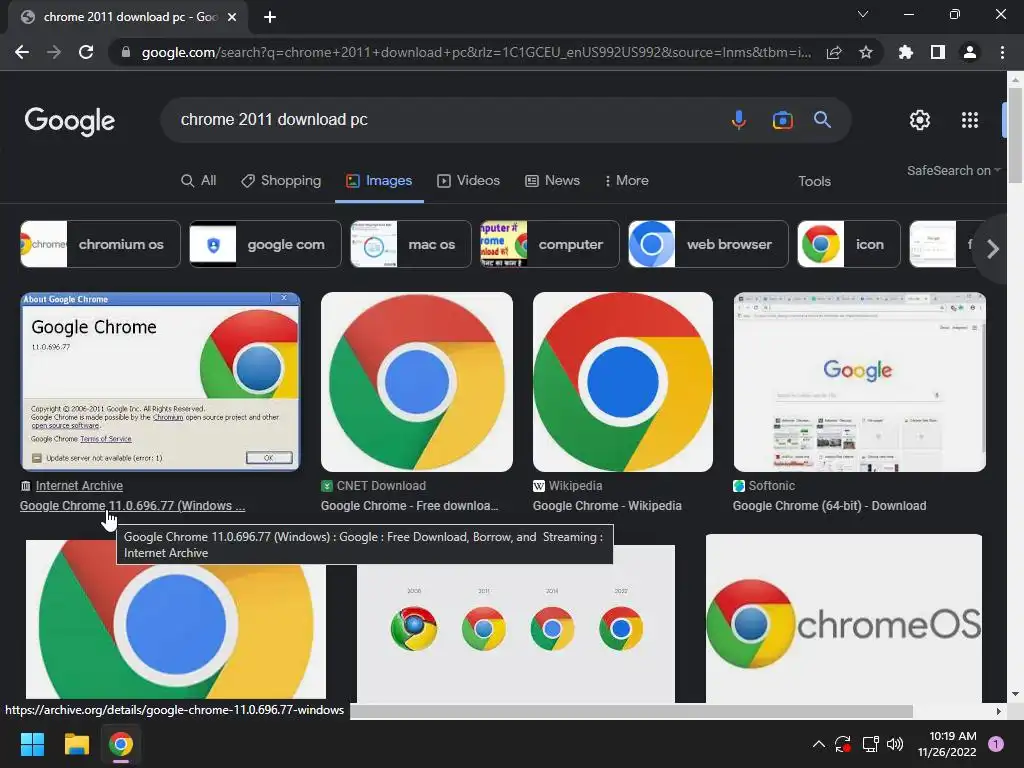Viewport: 1024px width, 768px height.
Task: Open Google Chrome (64-bit) - Download link
Action: [x=829, y=506]
